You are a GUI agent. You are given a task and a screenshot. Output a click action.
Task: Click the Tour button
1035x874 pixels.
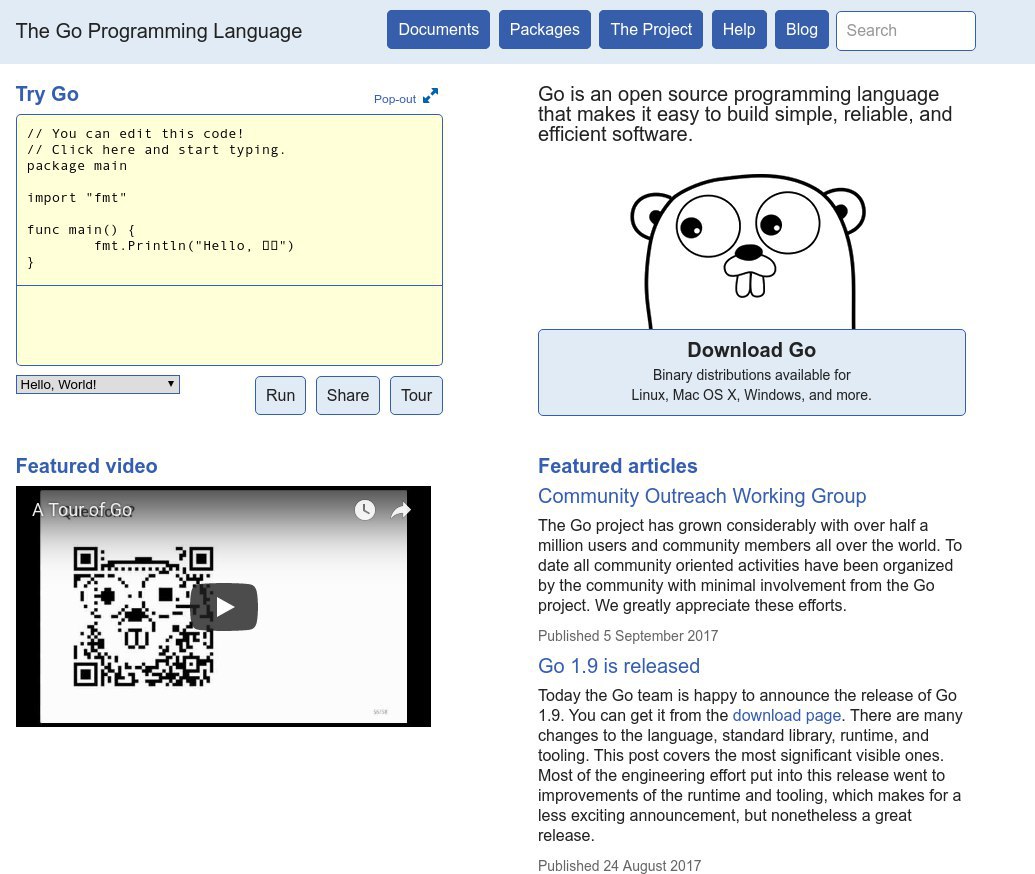pyautogui.click(x=417, y=395)
